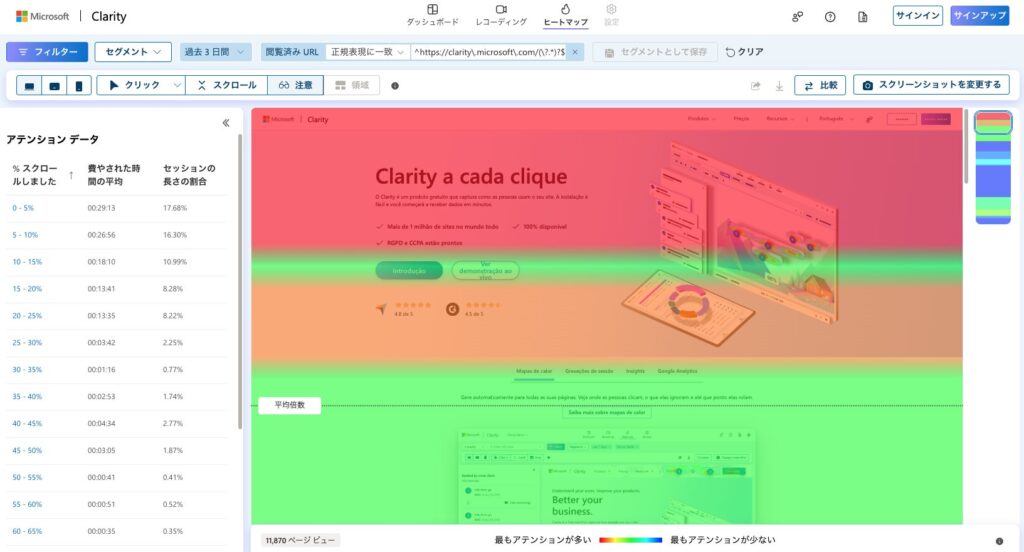Select the mobile device view icon
1024x552 pixels.
(x=79, y=86)
